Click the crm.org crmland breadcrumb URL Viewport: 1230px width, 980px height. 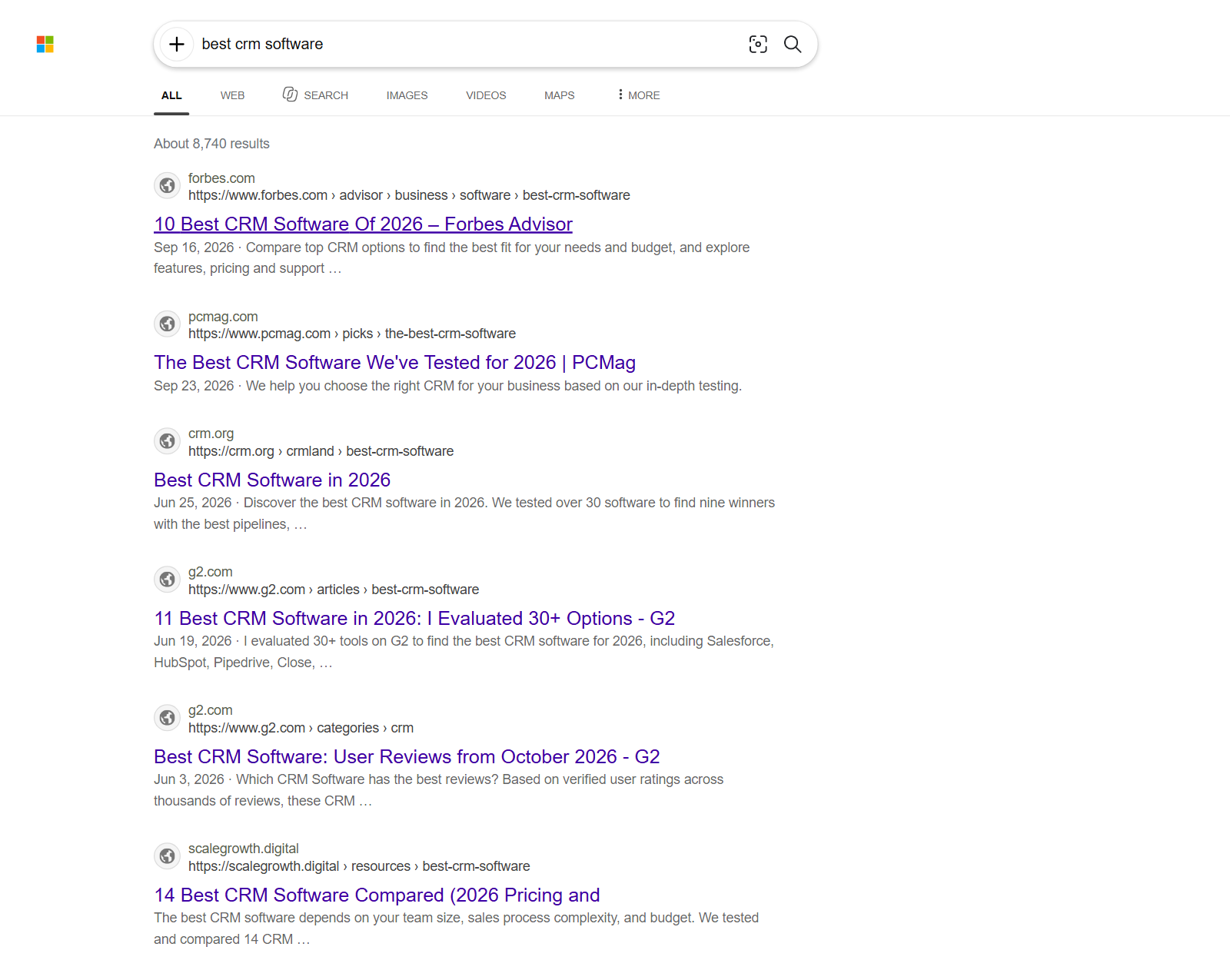pos(321,452)
